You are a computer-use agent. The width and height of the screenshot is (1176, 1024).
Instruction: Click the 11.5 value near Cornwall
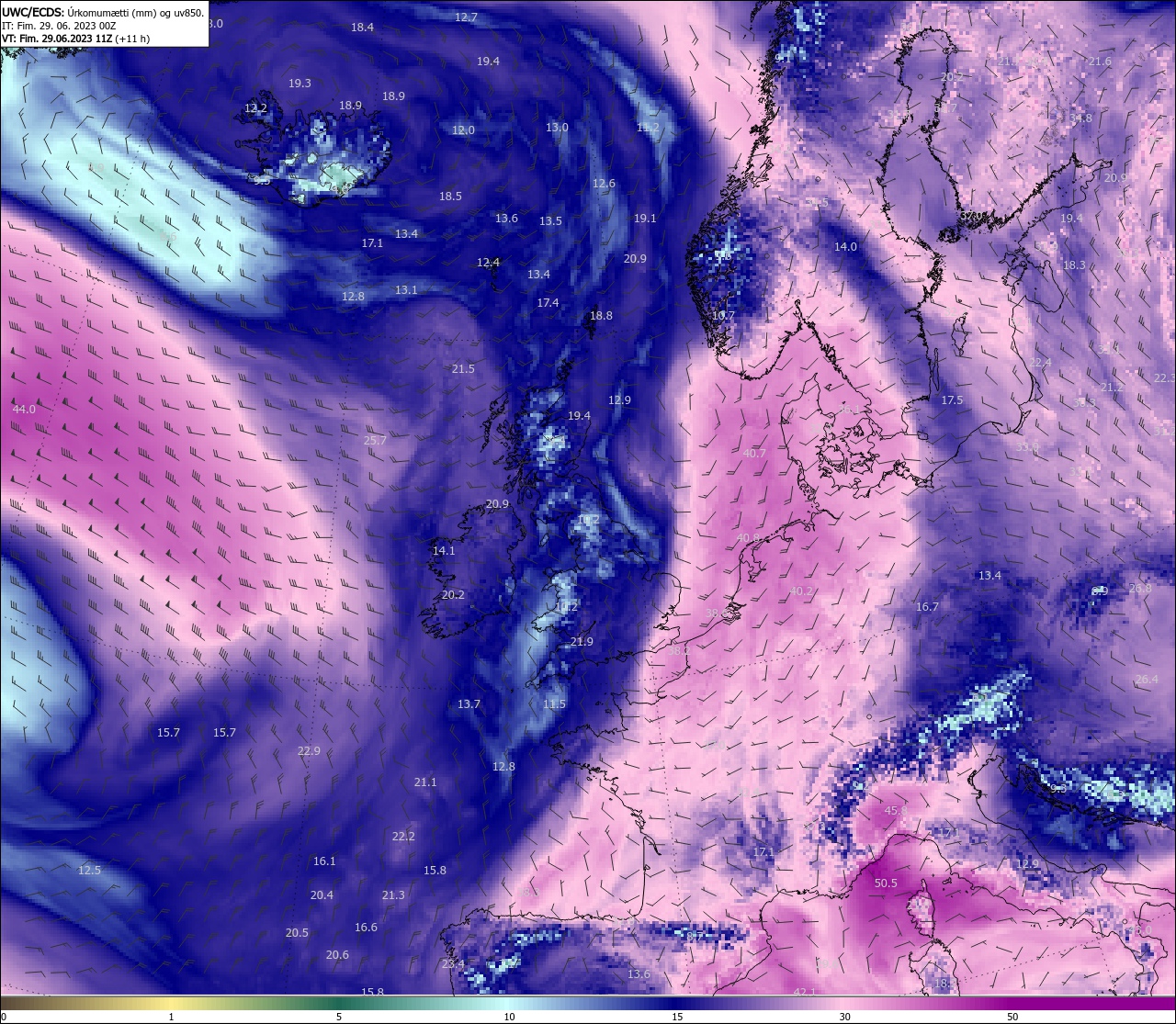click(554, 704)
